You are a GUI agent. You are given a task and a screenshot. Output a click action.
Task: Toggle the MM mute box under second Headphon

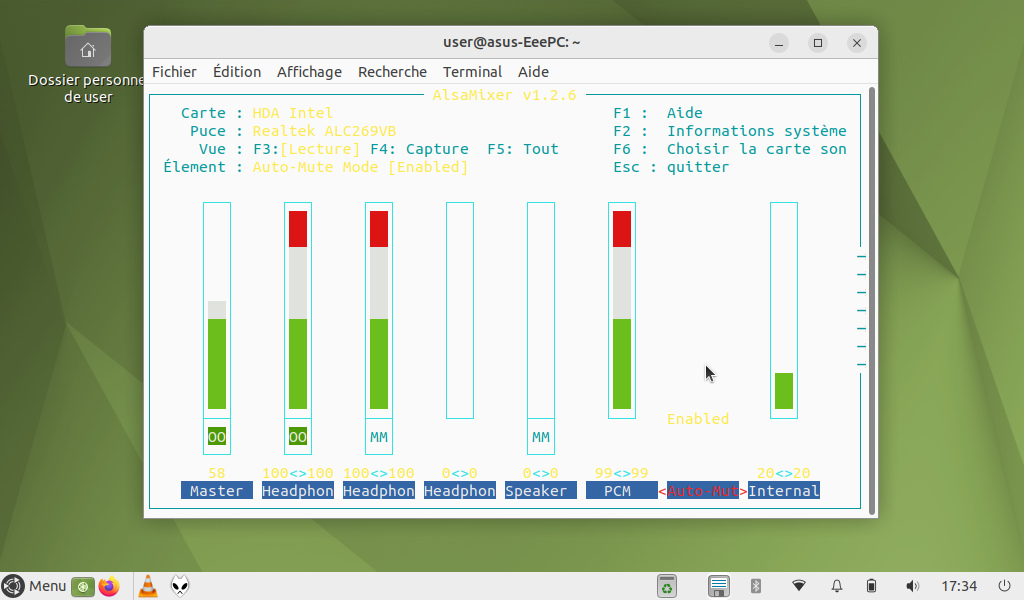point(379,437)
